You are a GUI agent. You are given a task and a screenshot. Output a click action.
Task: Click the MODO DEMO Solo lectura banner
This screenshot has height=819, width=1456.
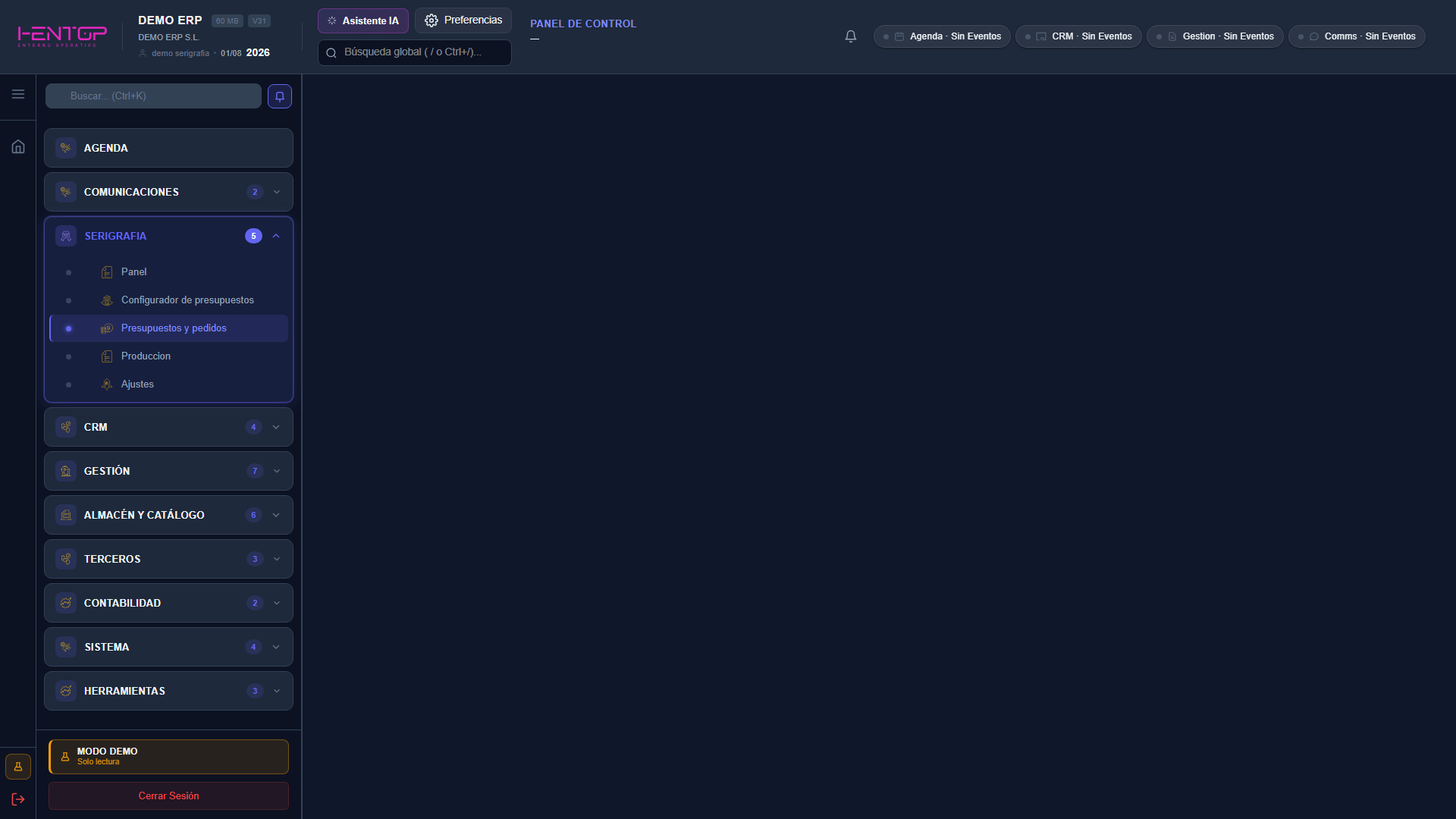[x=168, y=757]
